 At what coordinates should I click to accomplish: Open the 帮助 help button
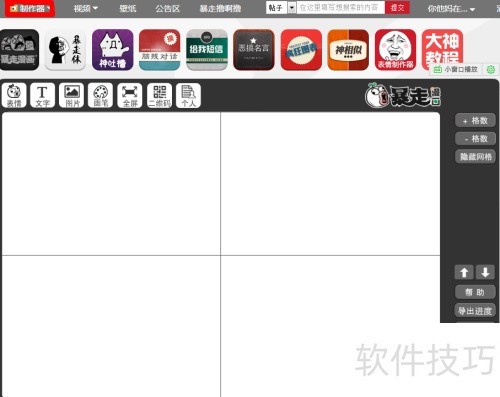(475, 292)
